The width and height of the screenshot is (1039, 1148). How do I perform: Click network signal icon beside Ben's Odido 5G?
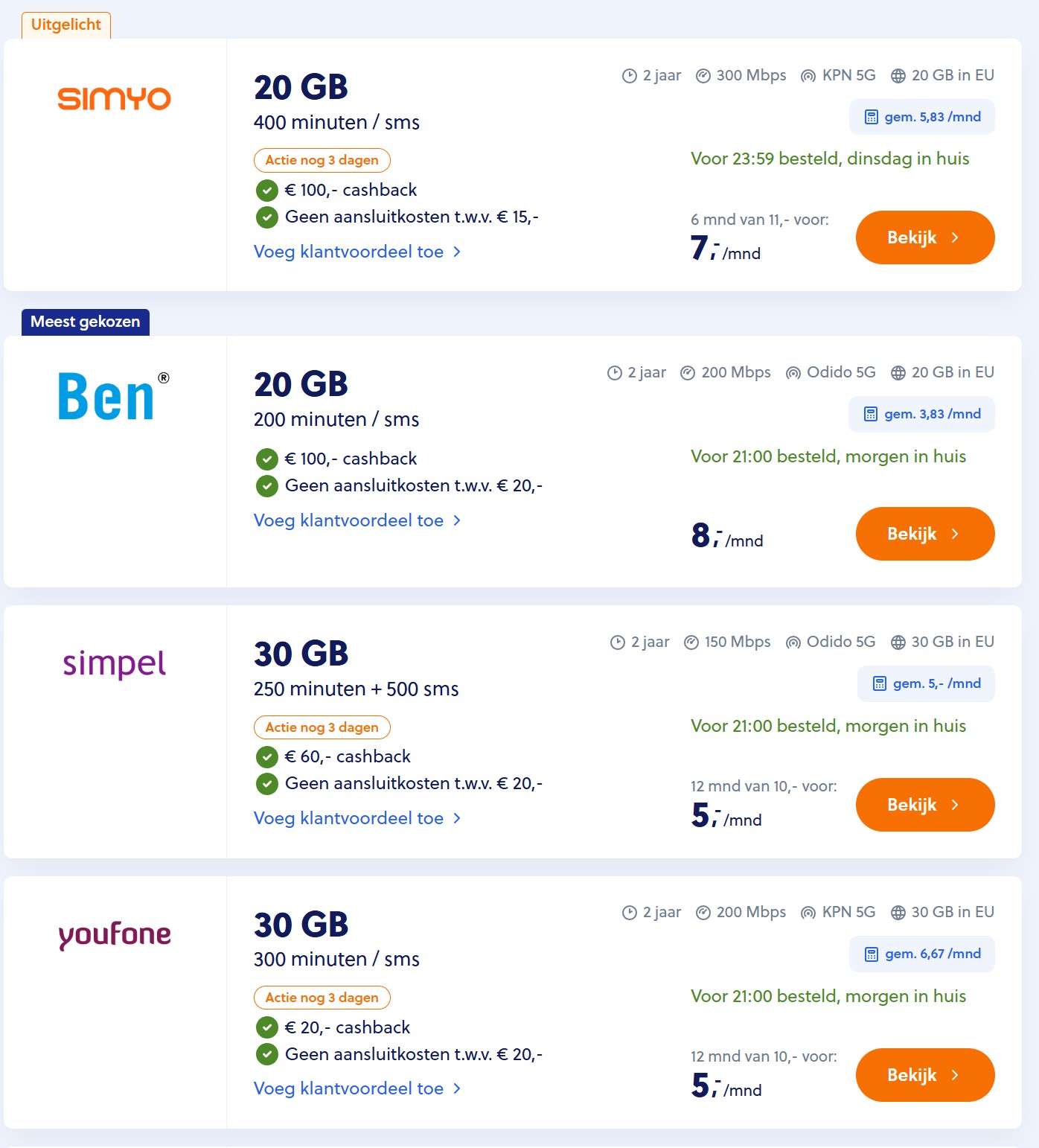pos(793,373)
